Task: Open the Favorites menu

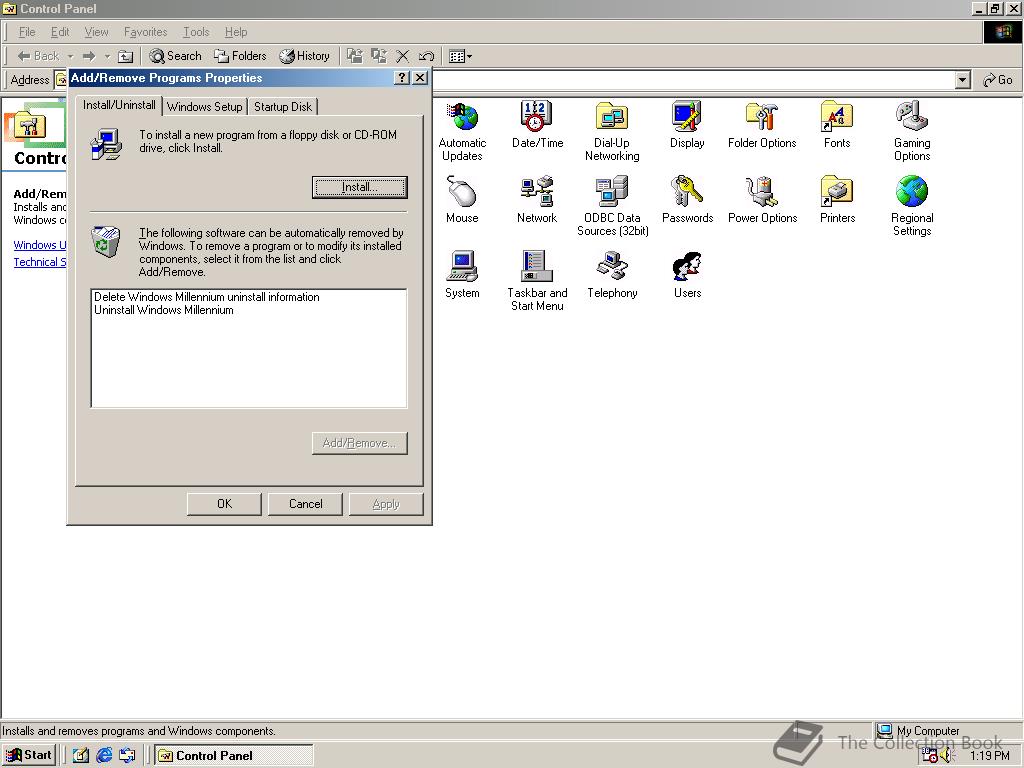Action: 146,32
